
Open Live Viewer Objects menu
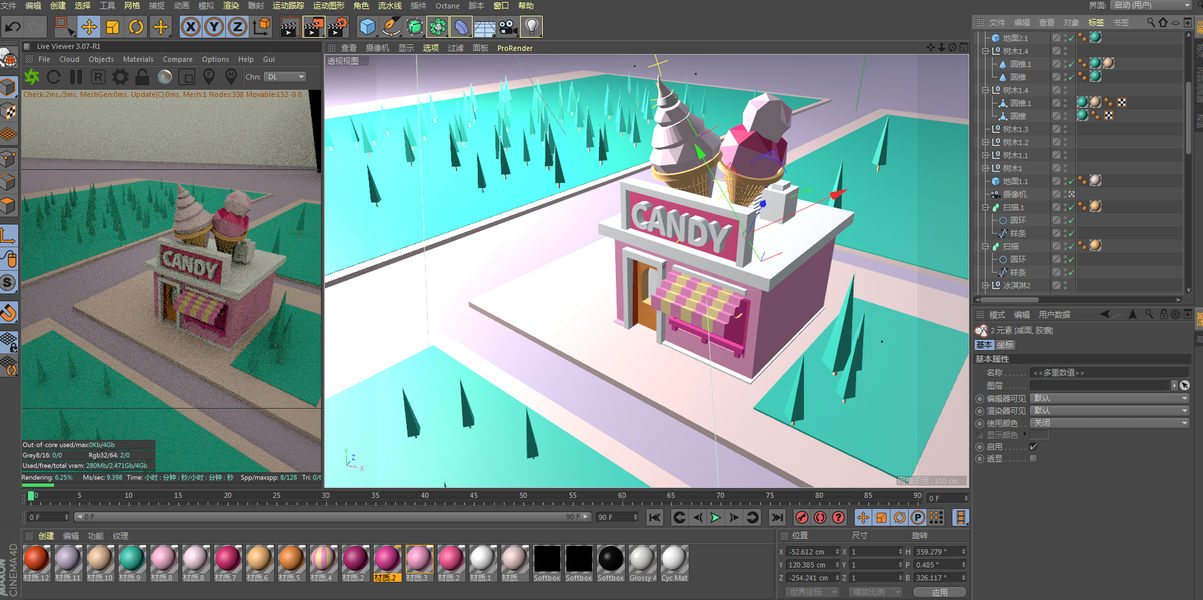tap(101, 59)
